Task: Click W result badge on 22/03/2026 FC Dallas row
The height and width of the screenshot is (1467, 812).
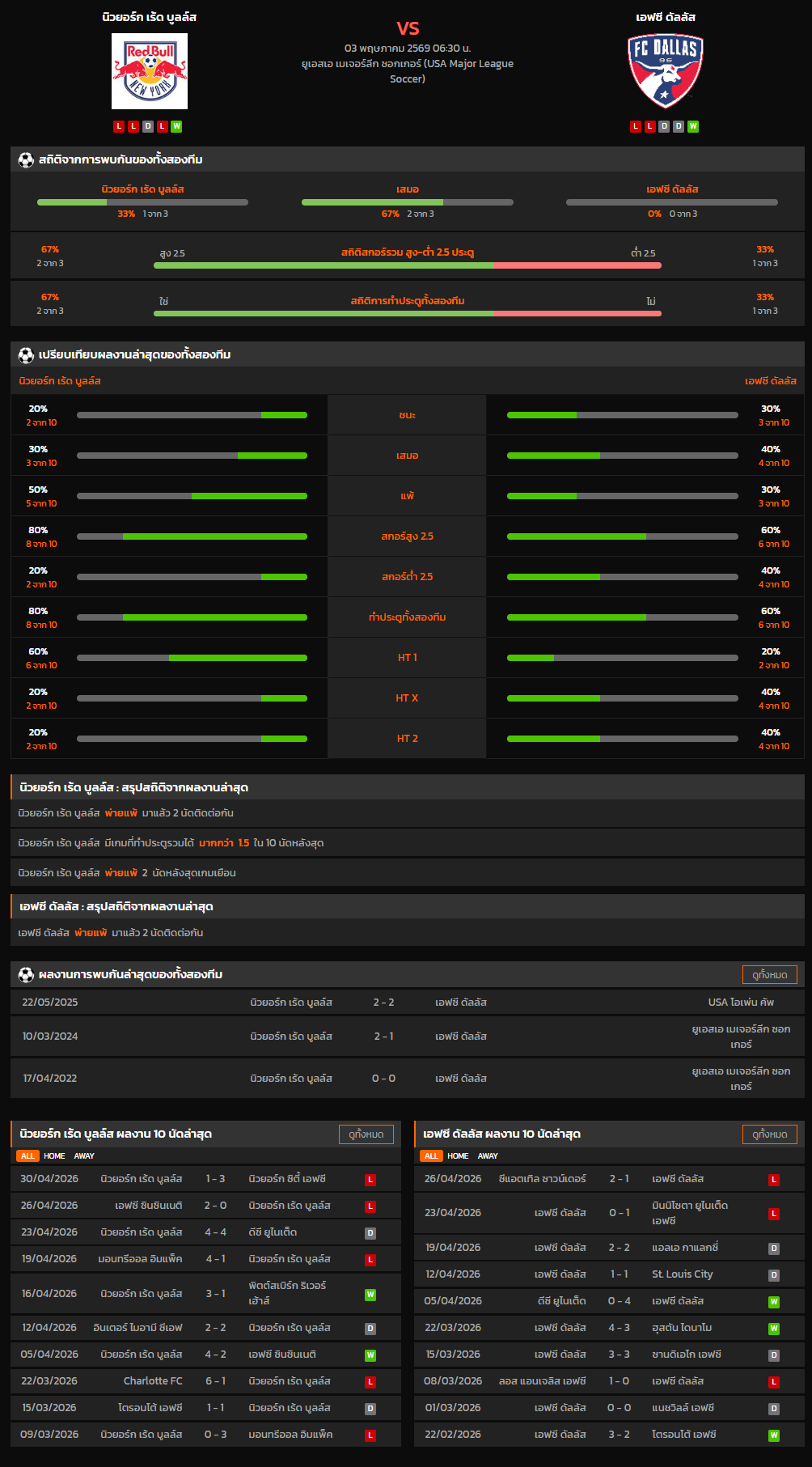Action: pyautogui.click(x=774, y=1329)
